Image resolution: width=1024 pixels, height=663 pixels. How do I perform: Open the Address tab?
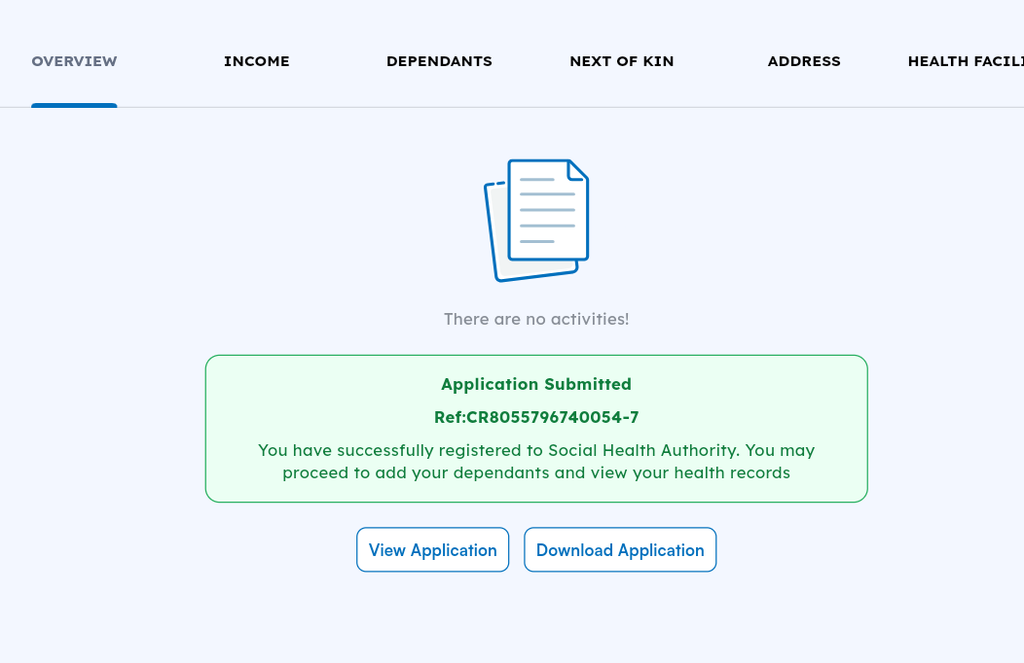click(804, 61)
